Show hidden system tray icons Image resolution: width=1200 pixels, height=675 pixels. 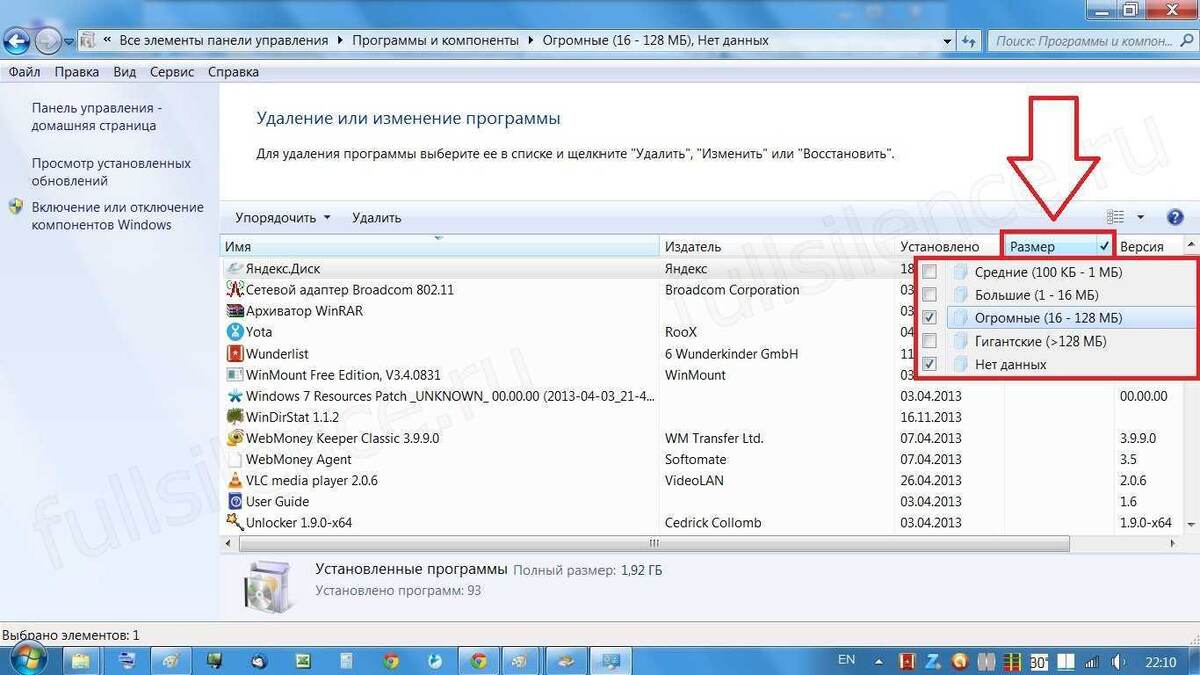coord(881,661)
